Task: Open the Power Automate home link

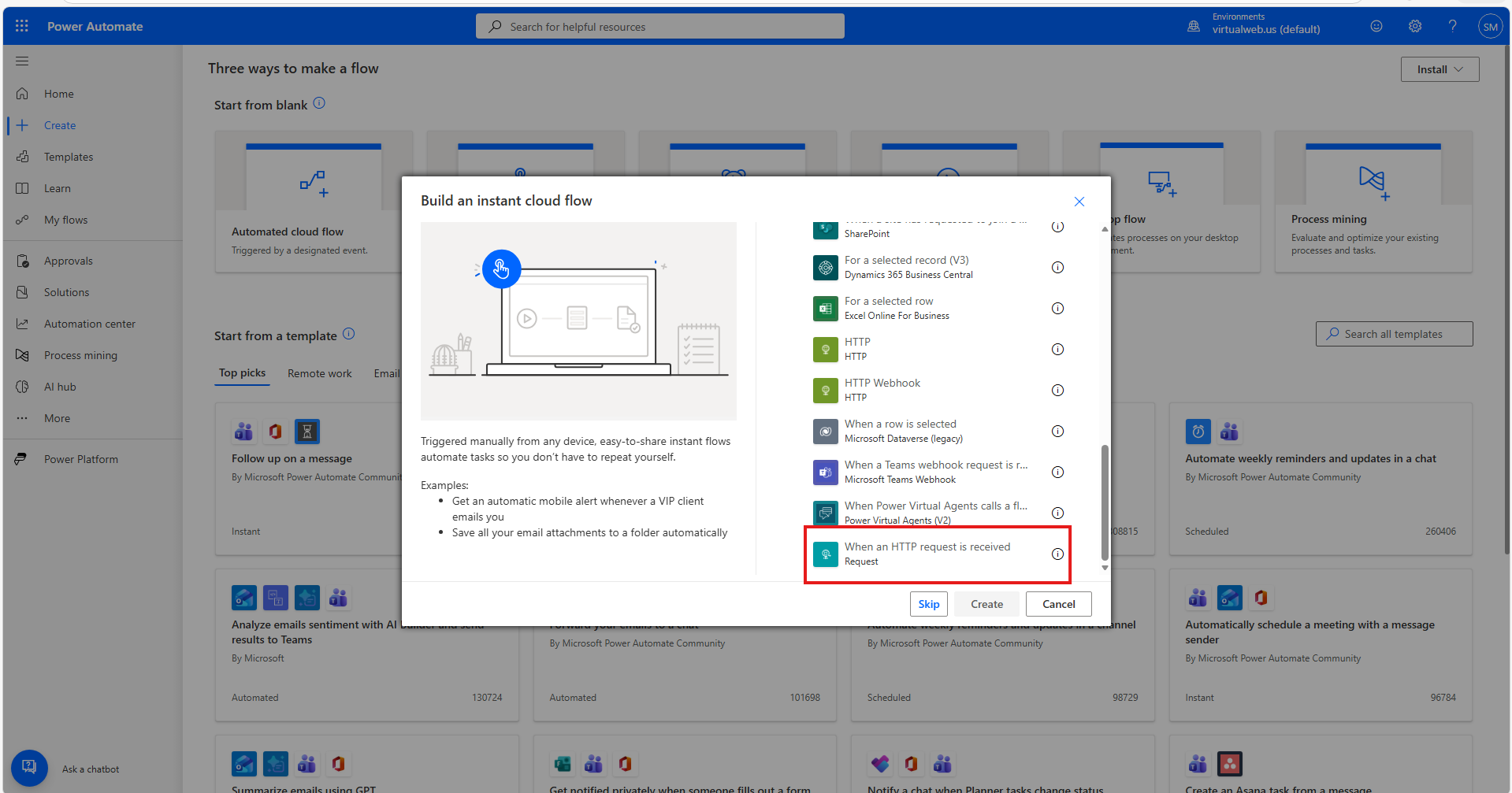Action: [x=95, y=26]
